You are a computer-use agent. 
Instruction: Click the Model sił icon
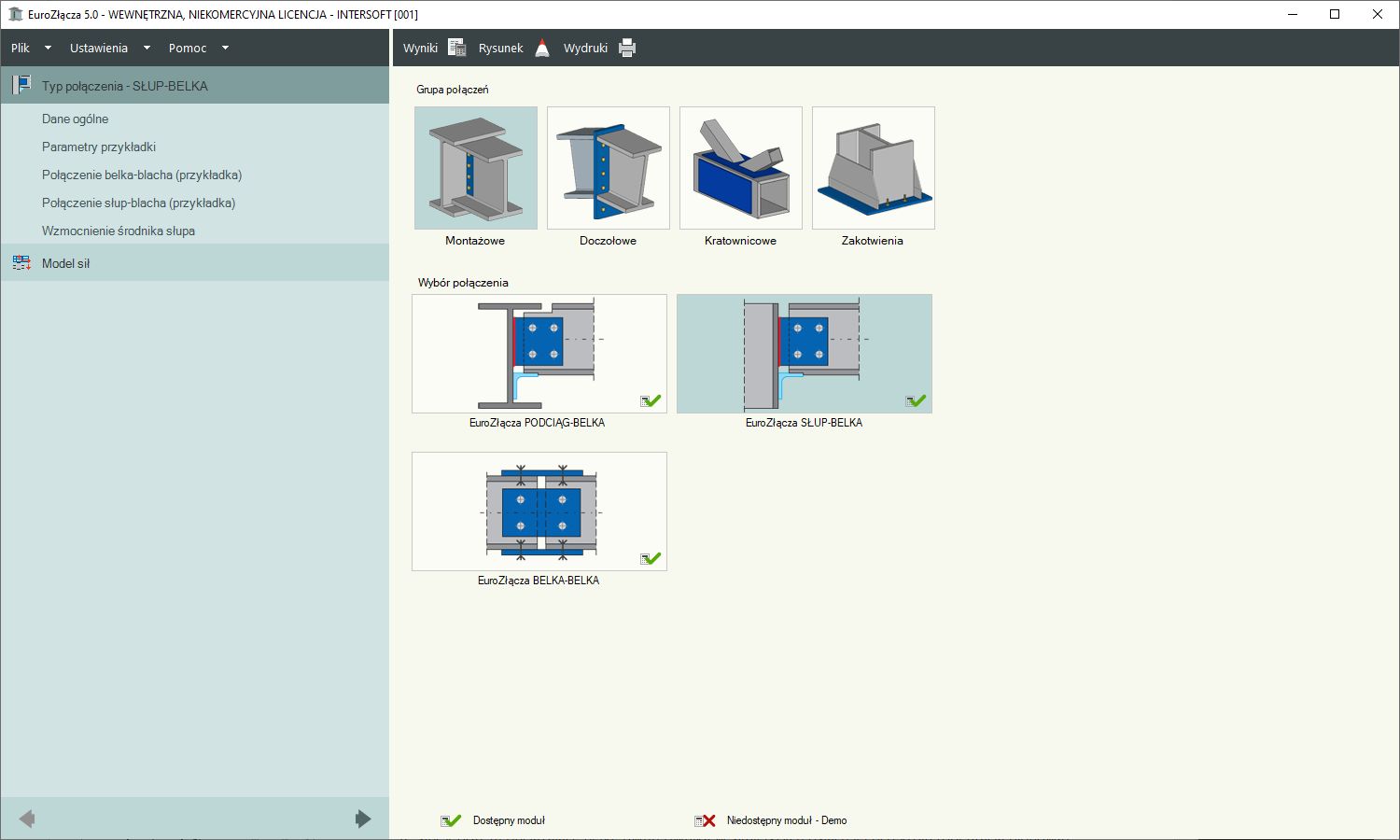21,263
